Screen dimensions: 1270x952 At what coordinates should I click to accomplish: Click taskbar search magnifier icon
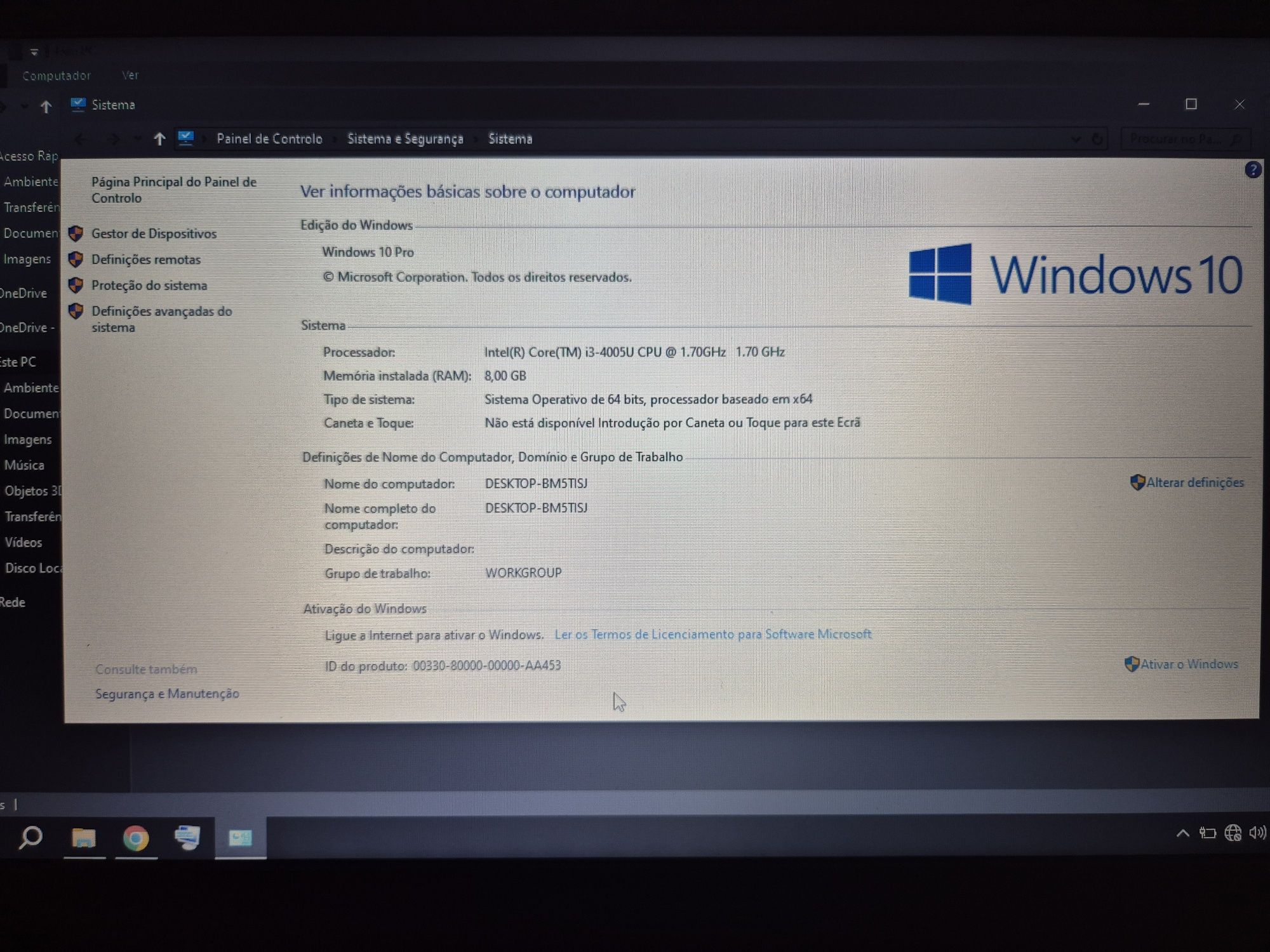pyautogui.click(x=30, y=838)
